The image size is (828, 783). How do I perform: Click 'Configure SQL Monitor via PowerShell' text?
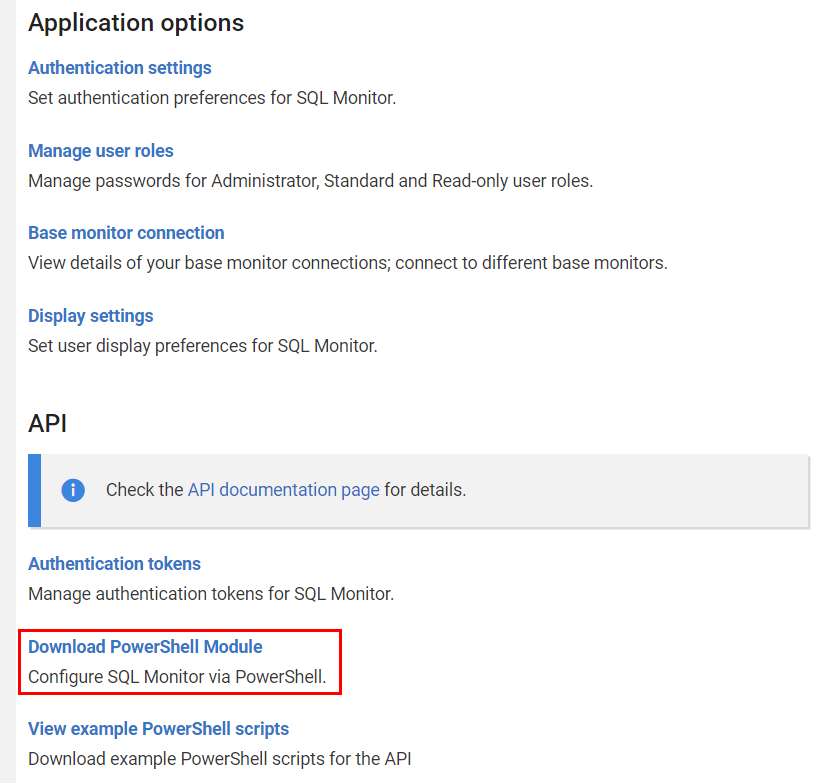[177, 677]
